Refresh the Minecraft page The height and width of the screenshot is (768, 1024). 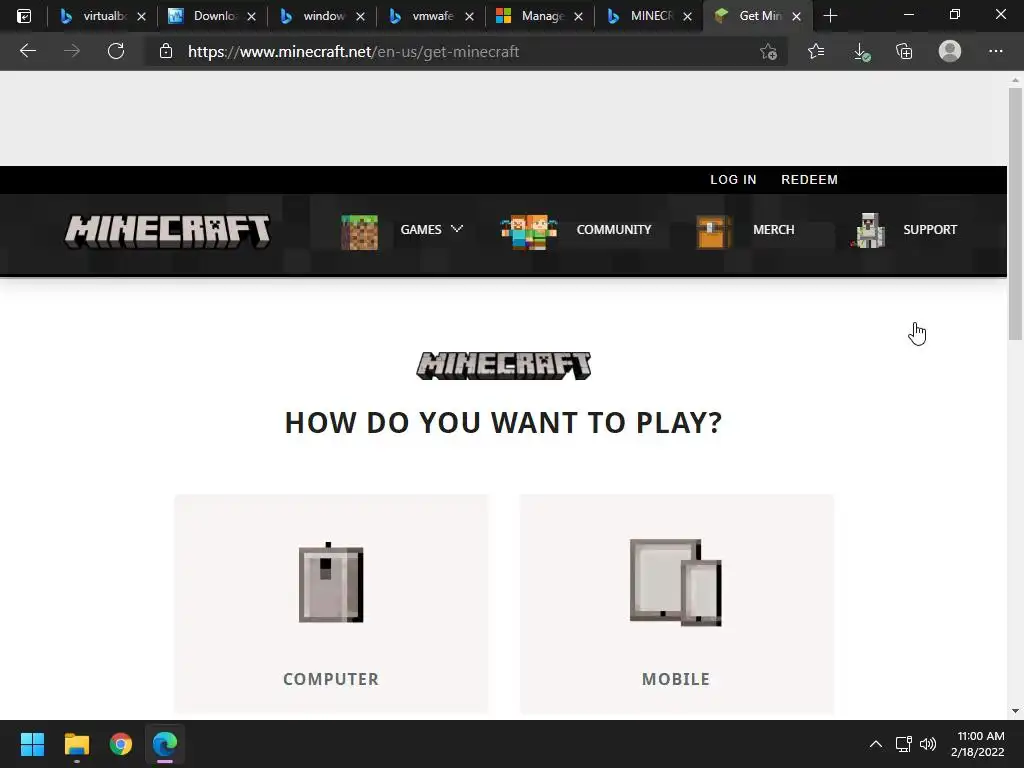coord(116,51)
